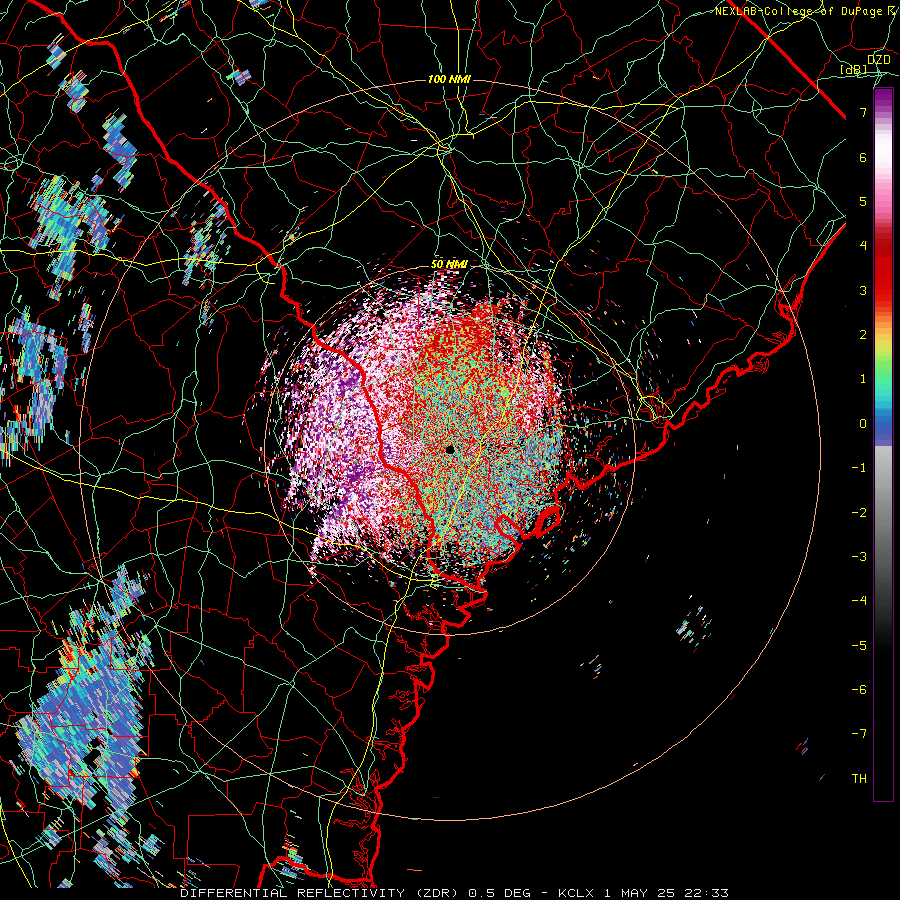Click the positive 2 scale label

tap(863, 335)
